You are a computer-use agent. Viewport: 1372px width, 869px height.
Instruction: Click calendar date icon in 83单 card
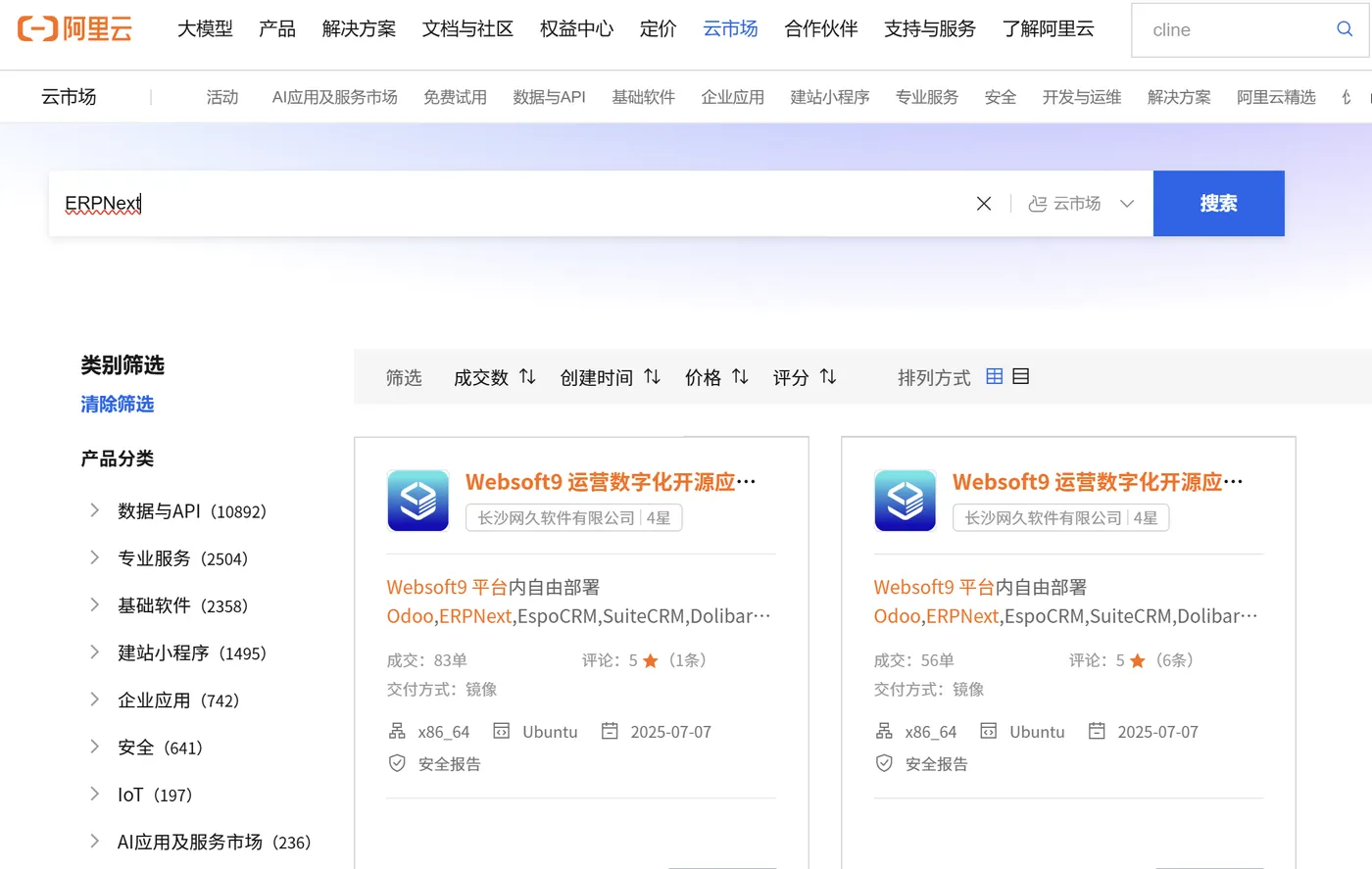610,731
